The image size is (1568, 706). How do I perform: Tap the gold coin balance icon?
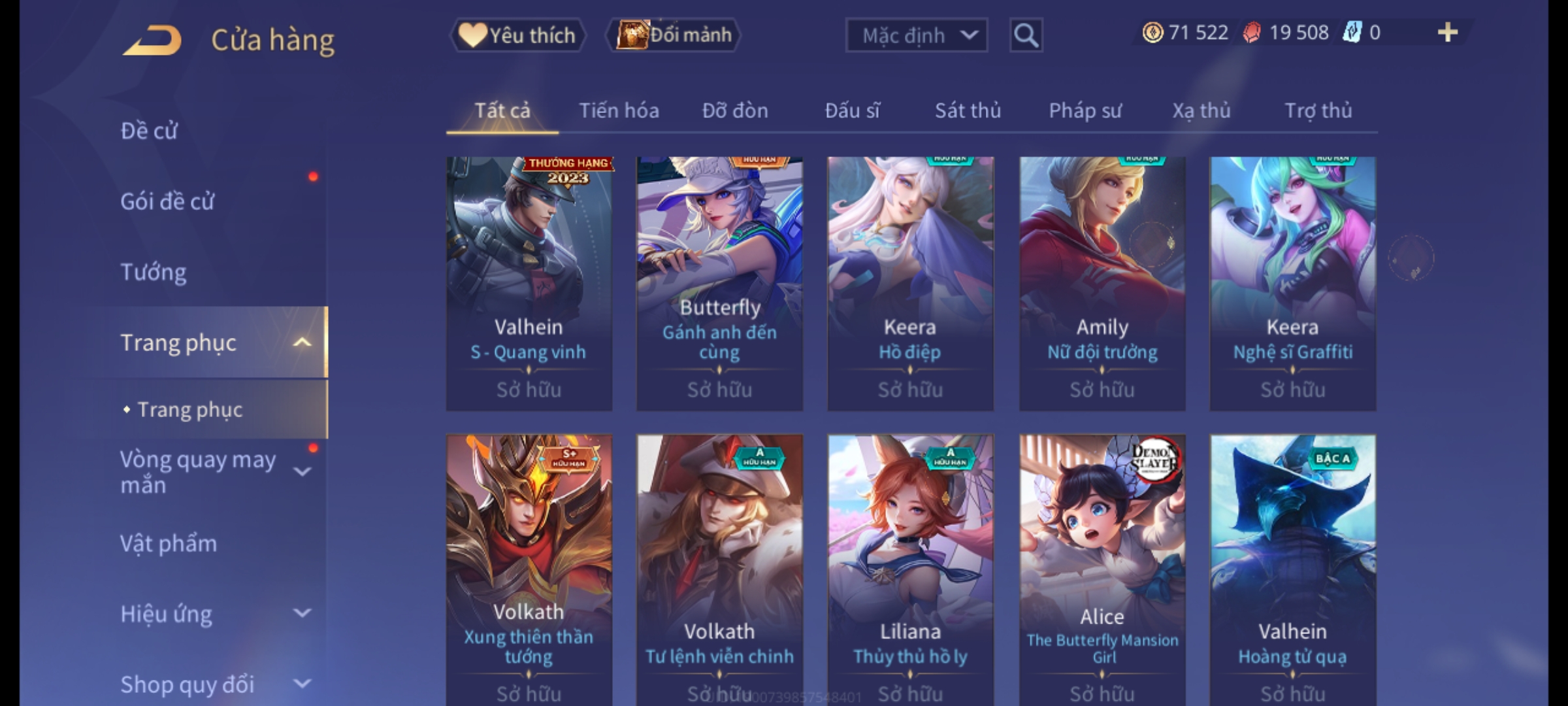click(x=1152, y=33)
